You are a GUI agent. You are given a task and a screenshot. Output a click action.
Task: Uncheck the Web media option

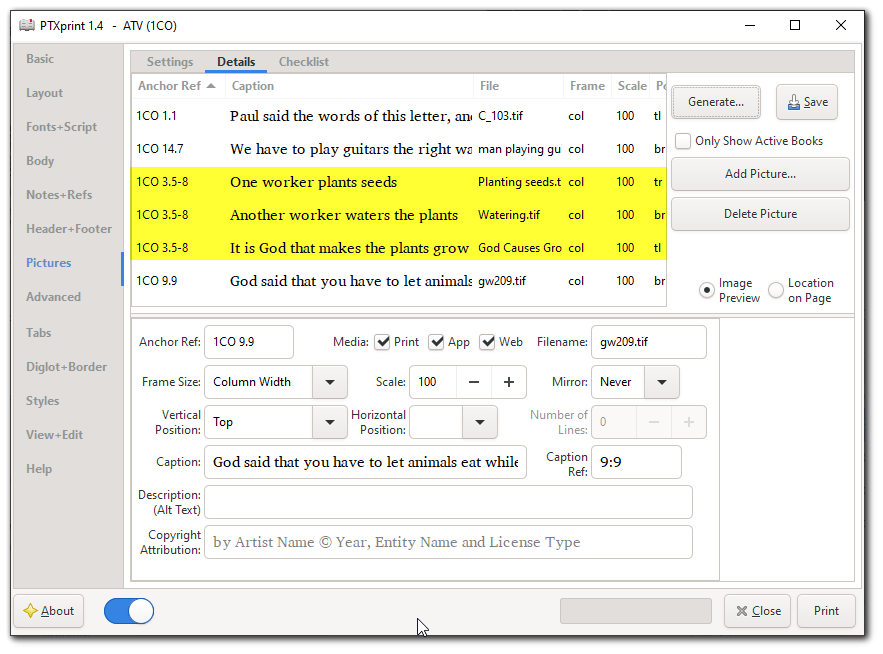[x=489, y=341]
